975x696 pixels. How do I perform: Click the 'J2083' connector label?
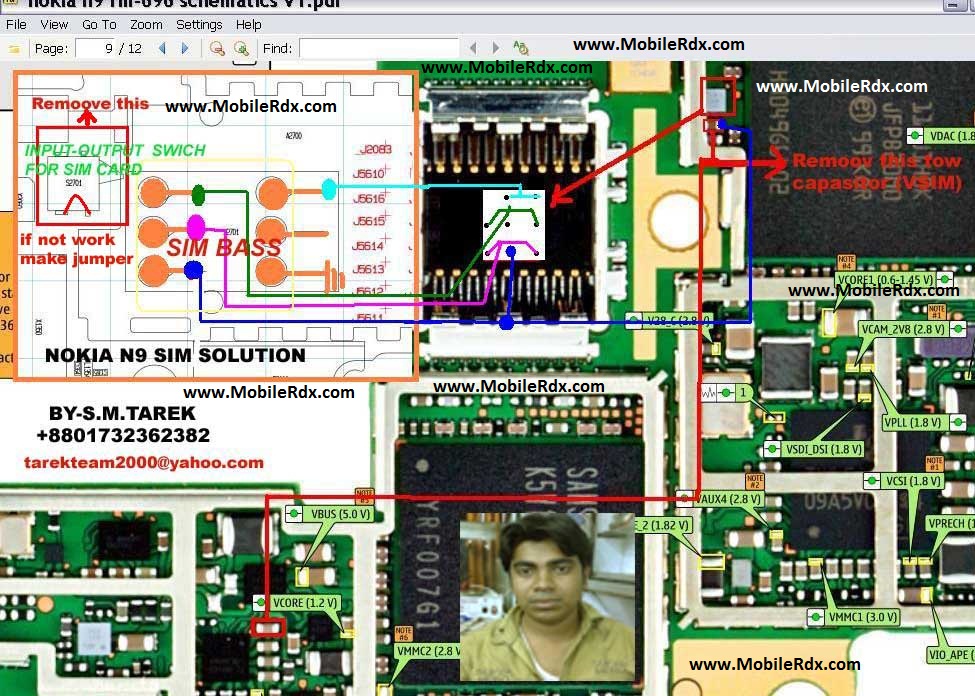[376, 149]
